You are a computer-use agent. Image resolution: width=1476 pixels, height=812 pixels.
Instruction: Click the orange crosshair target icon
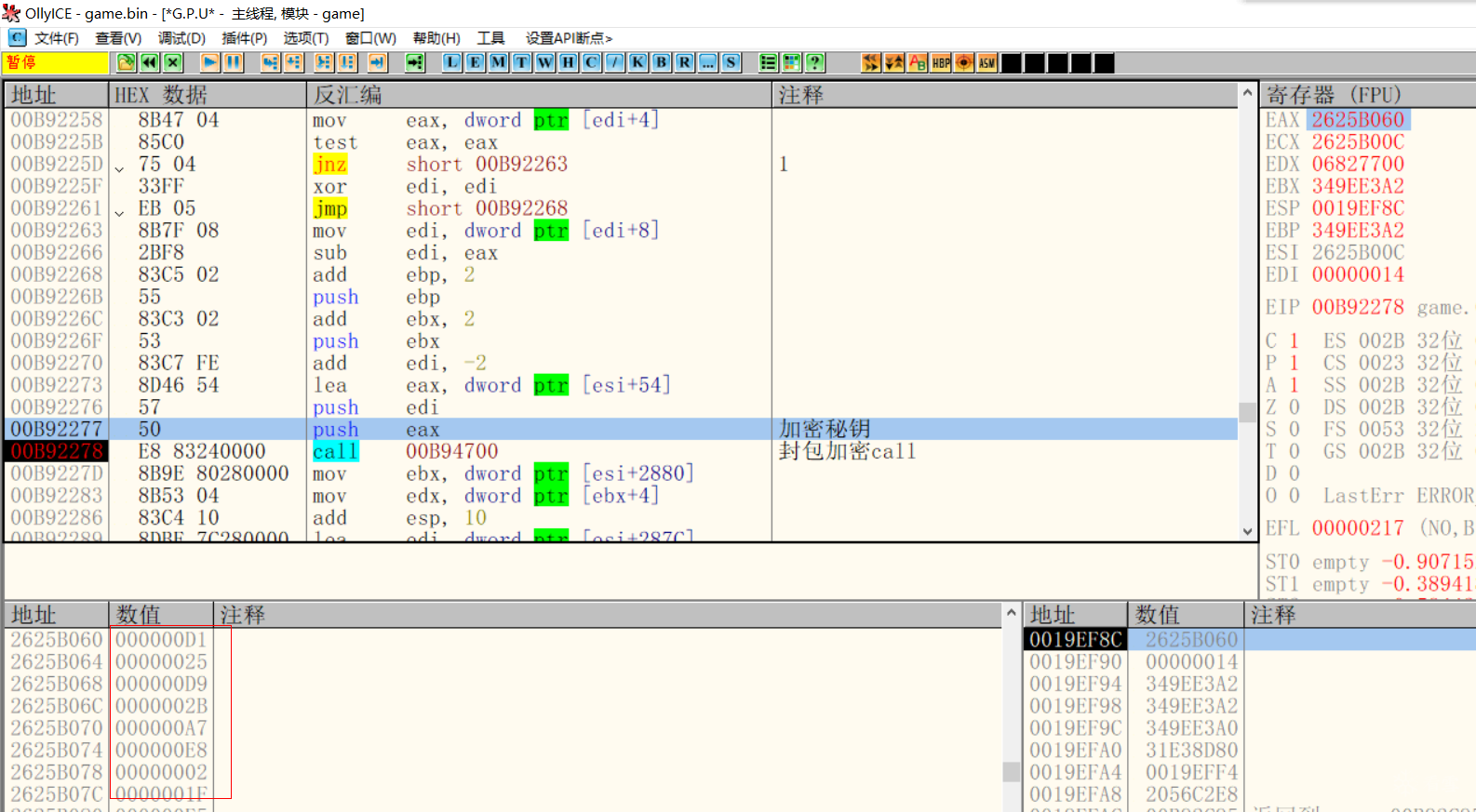coord(964,62)
